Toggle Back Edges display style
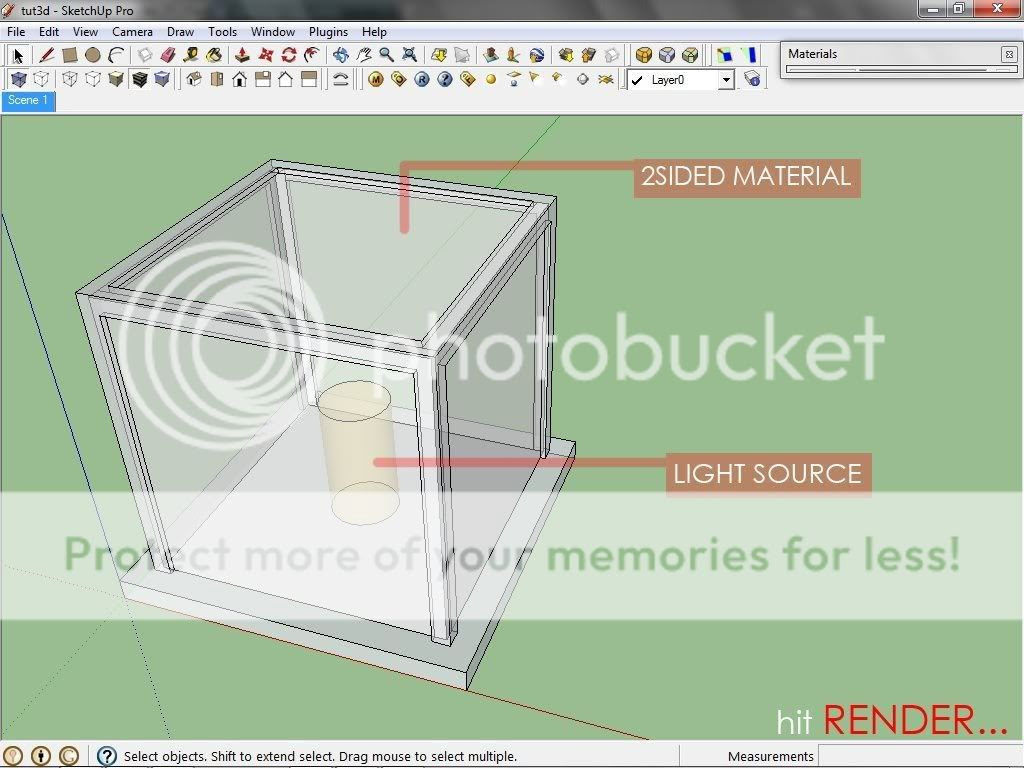The width and height of the screenshot is (1024, 768). [41, 80]
